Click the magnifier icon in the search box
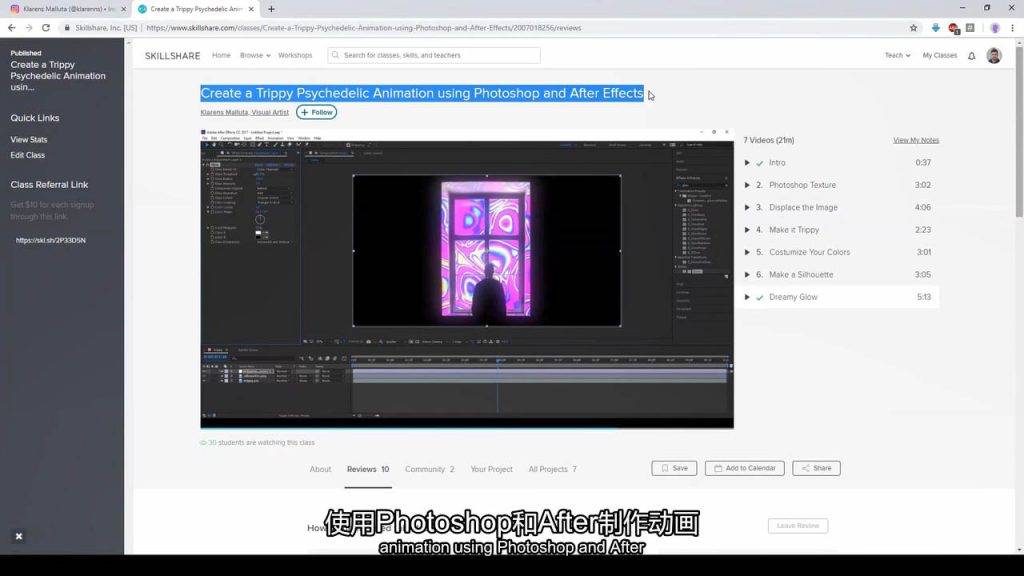 (336, 55)
